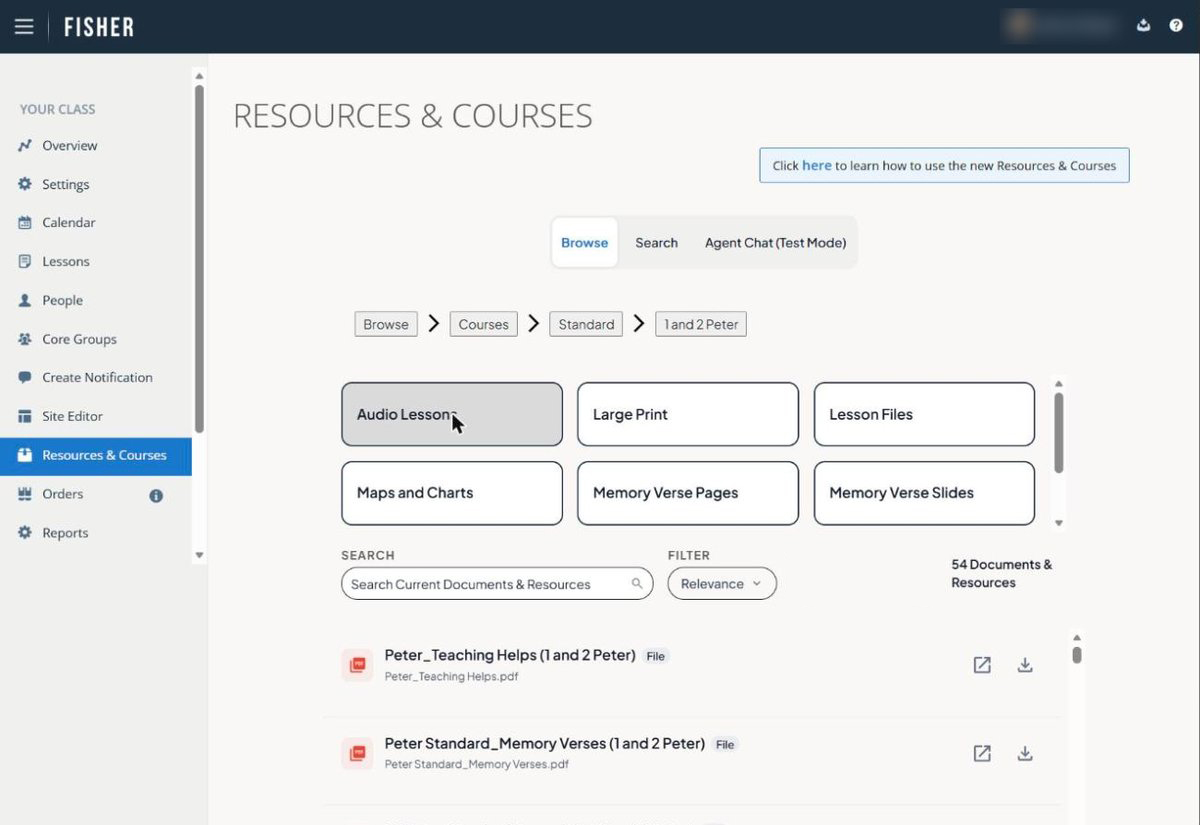This screenshot has width=1200, height=825.
Task: Open the Memory Verse Pages folder
Action: tap(688, 493)
